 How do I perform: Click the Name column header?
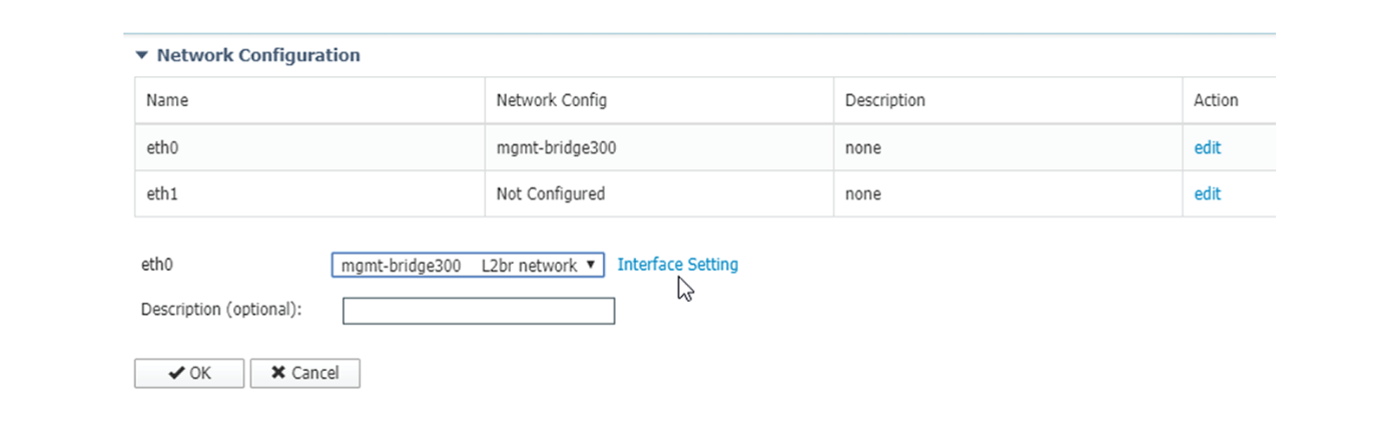[x=310, y=101]
